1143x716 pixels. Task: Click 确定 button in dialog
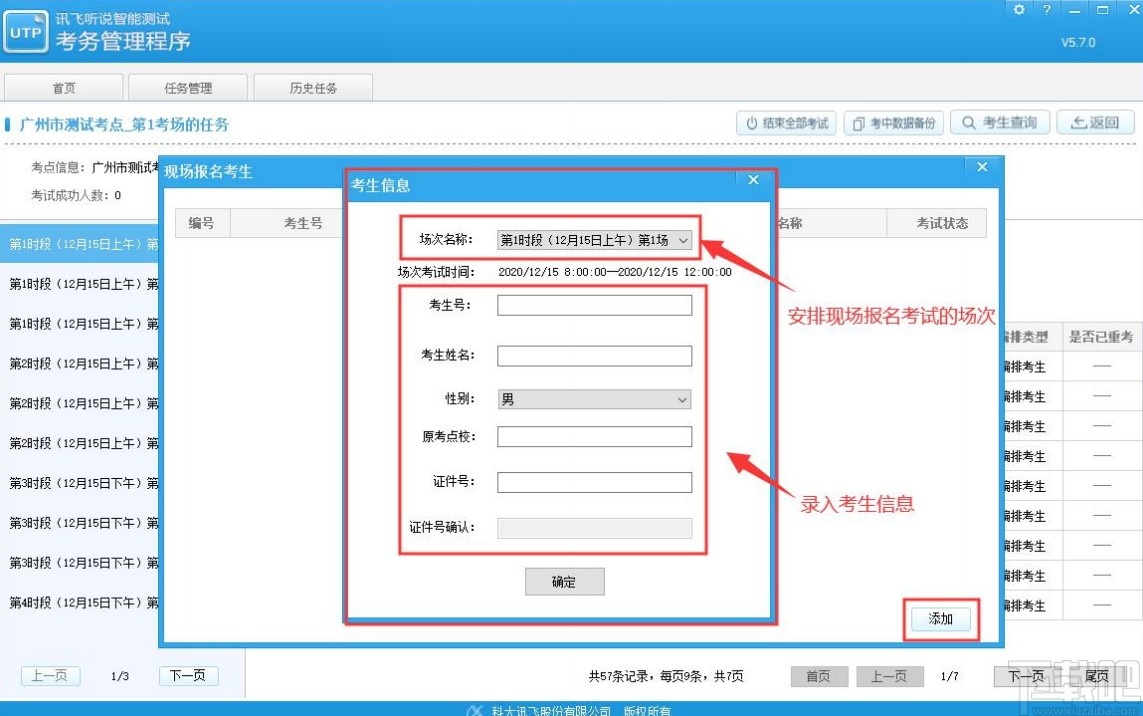pyautogui.click(x=564, y=581)
